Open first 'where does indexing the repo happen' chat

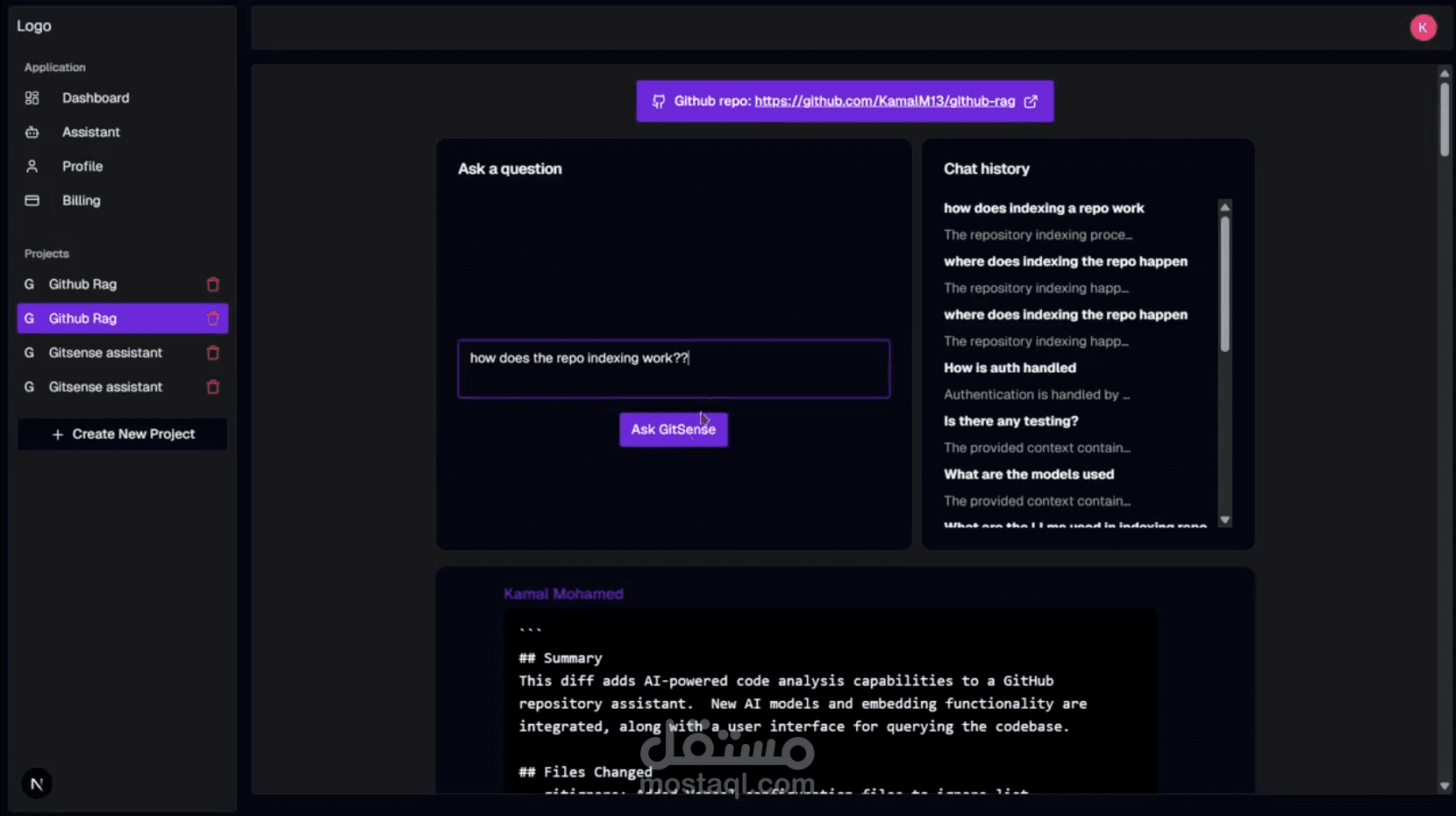[x=1066, y=262]
